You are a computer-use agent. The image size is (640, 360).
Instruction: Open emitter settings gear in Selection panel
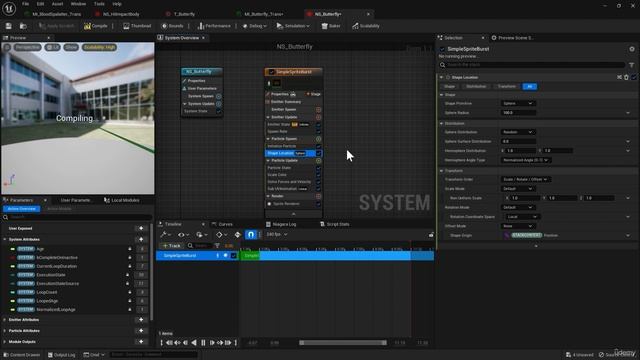[632, 49]
